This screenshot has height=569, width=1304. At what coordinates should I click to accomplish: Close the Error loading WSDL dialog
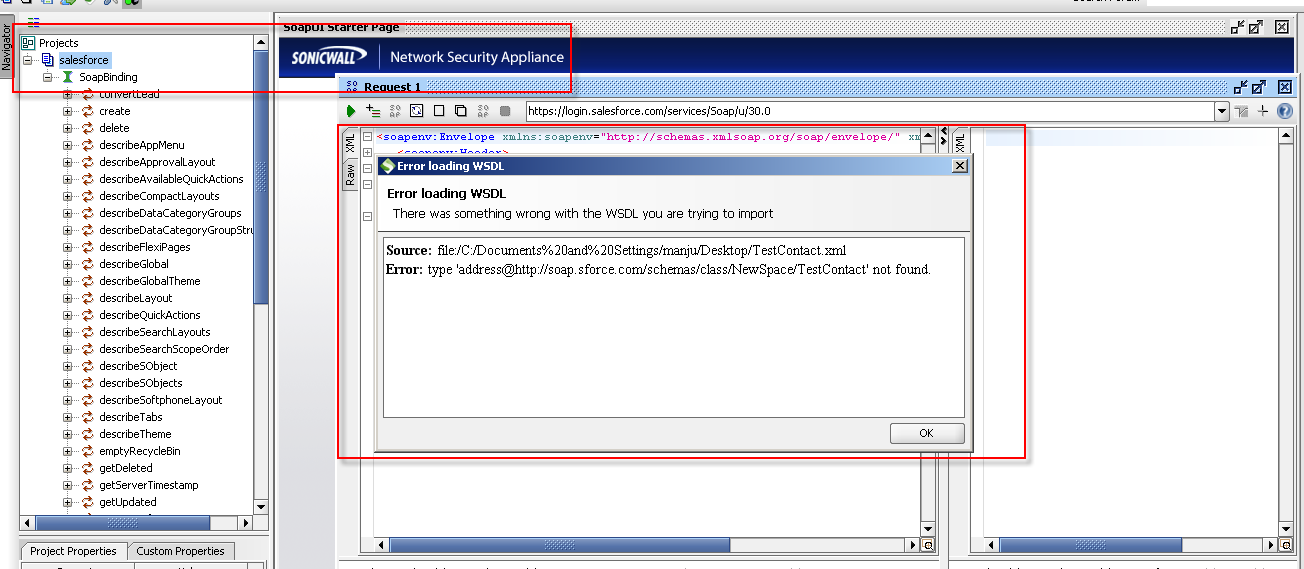(960, 166)
